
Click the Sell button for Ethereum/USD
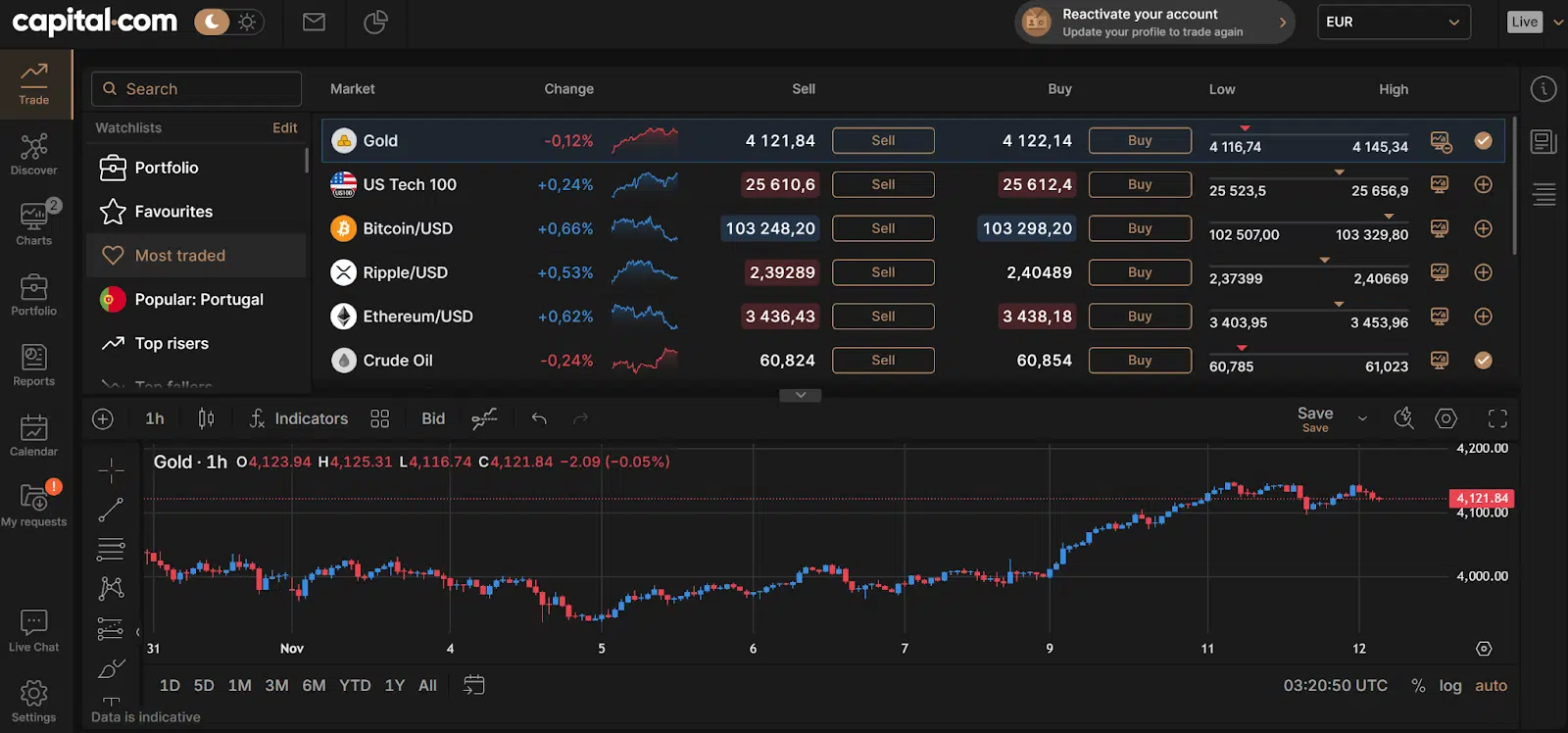click(x=883, y=317)
